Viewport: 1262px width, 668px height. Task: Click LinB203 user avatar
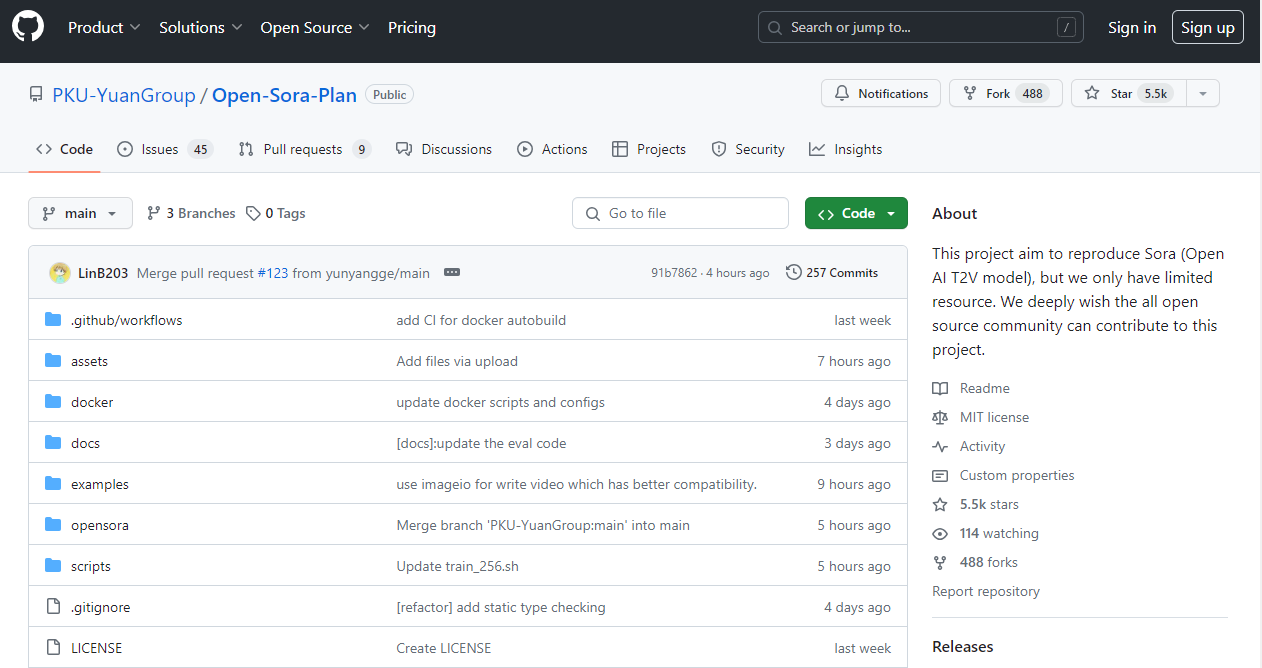coord(60,273)
